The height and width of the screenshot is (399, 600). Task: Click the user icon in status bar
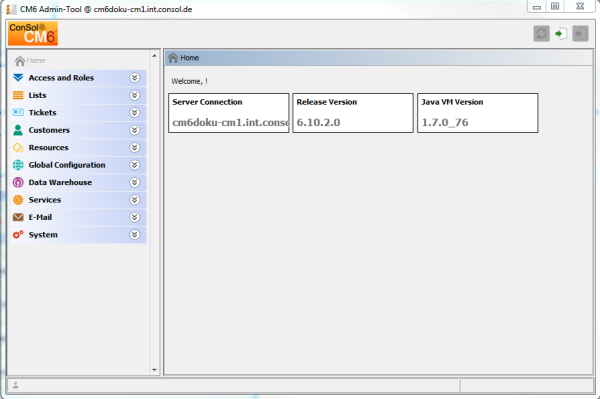click(16, 385)
